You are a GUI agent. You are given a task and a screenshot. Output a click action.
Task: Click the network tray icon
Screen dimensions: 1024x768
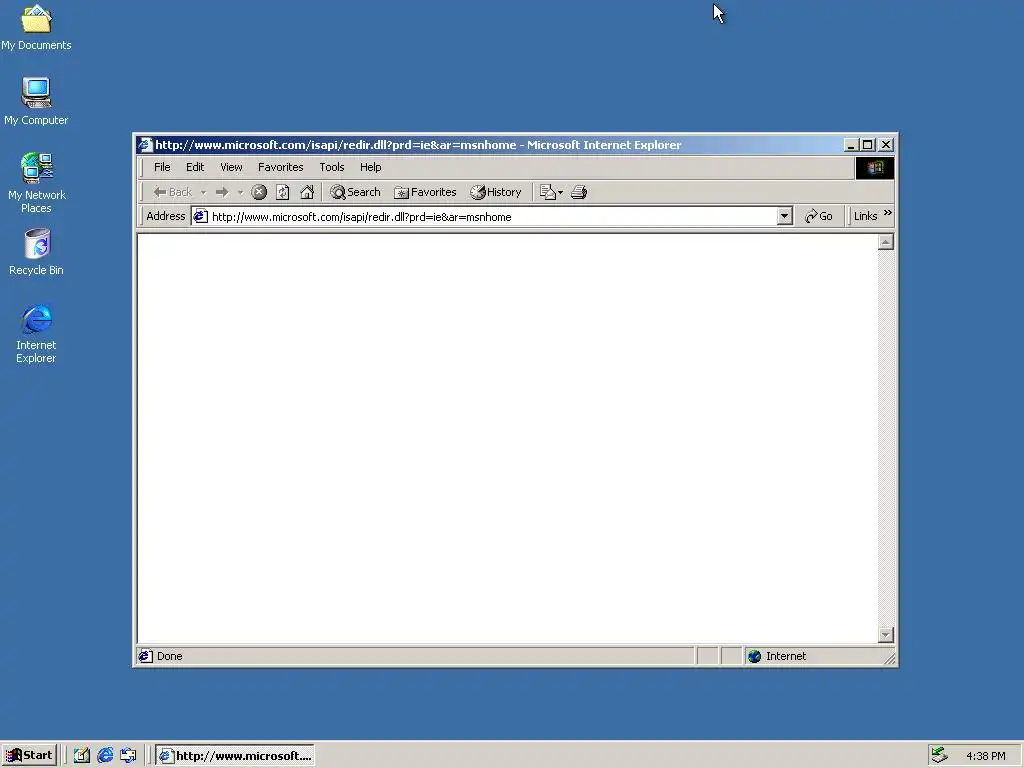coord(939,756)
